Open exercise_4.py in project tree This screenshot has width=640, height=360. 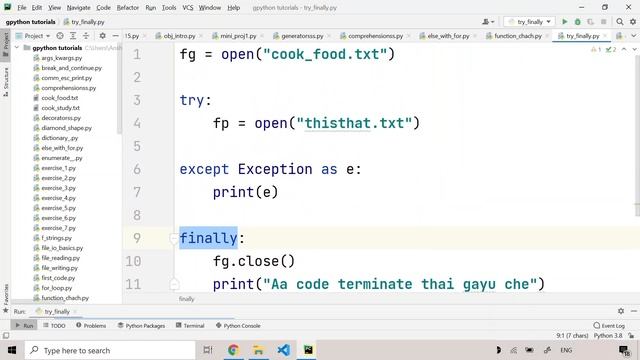click(x=58, y=198)
